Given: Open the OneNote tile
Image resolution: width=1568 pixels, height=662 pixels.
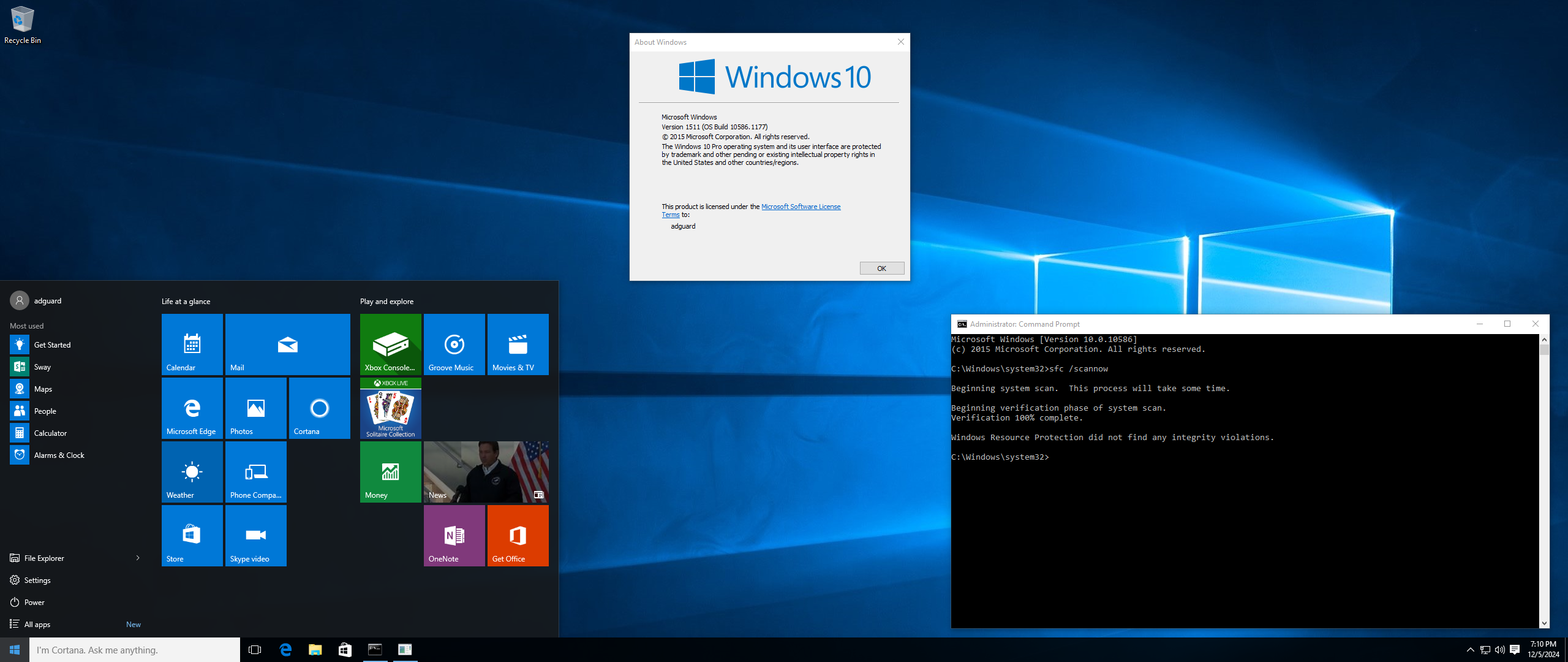Looking at the screenshot, I should pyautogui.click(x=454, y=536).
